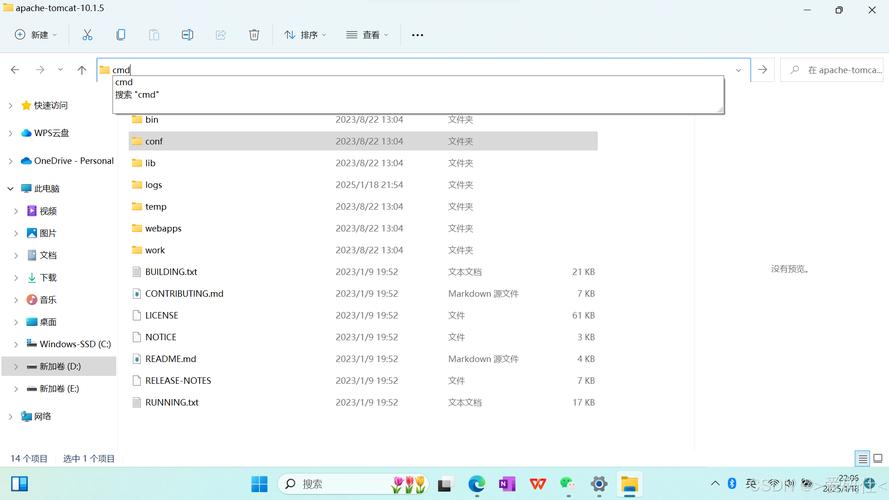Open WPS Office from the taskbar
The image size is (889, 500).
[537, 484]
